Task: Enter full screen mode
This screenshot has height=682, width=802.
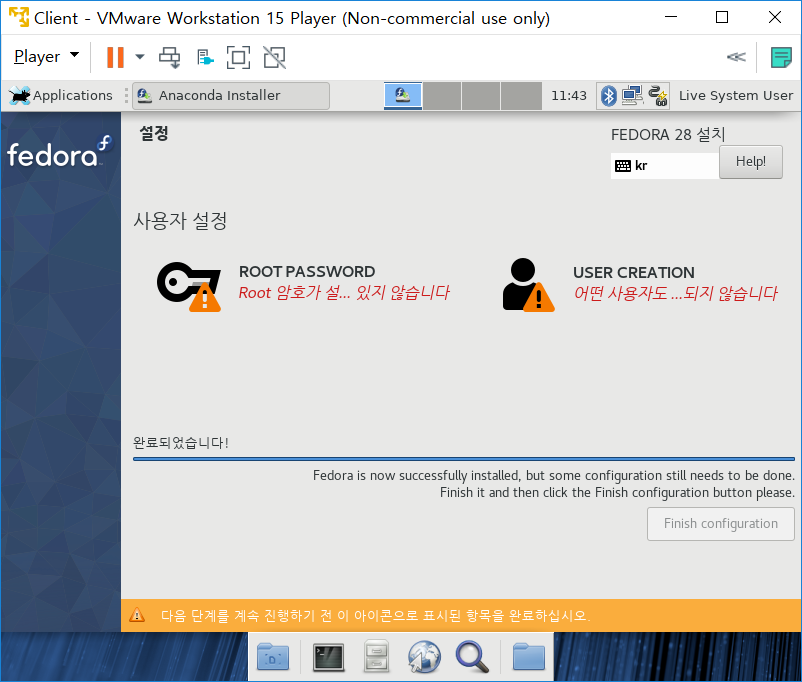Action: tap(238, 57)
